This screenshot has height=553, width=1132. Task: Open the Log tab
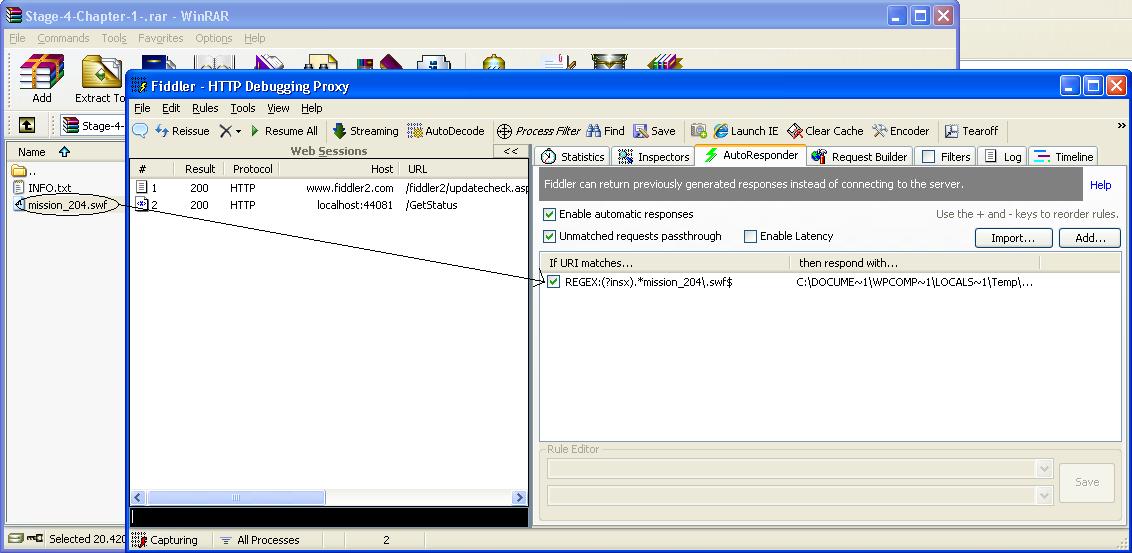click(x=1003, y=157)
